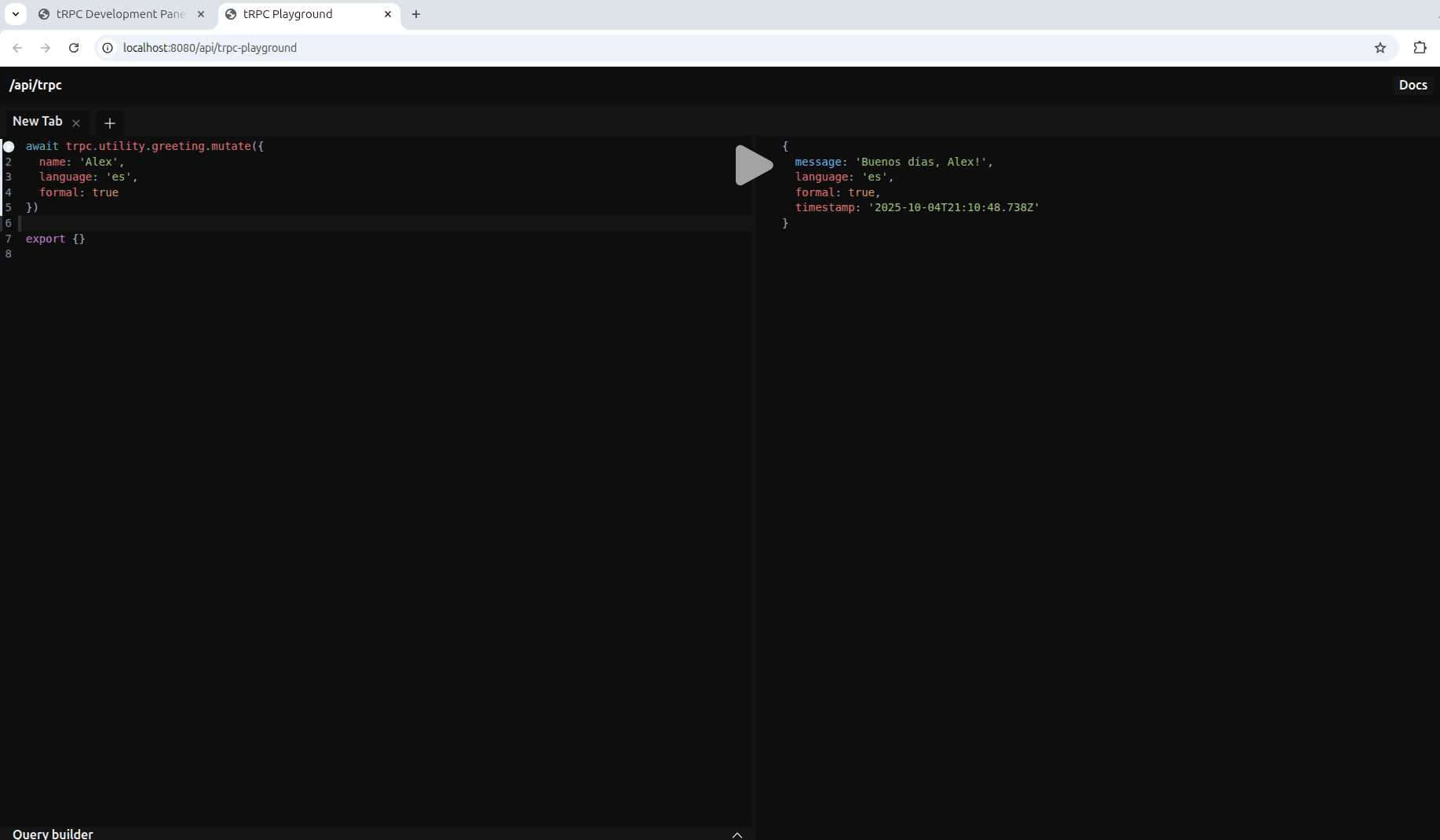The width and height of the screenshot is (1440, 840).
Task: Click the timestamp value in the result
Action: pyautogui.click(x=953, y=207)
